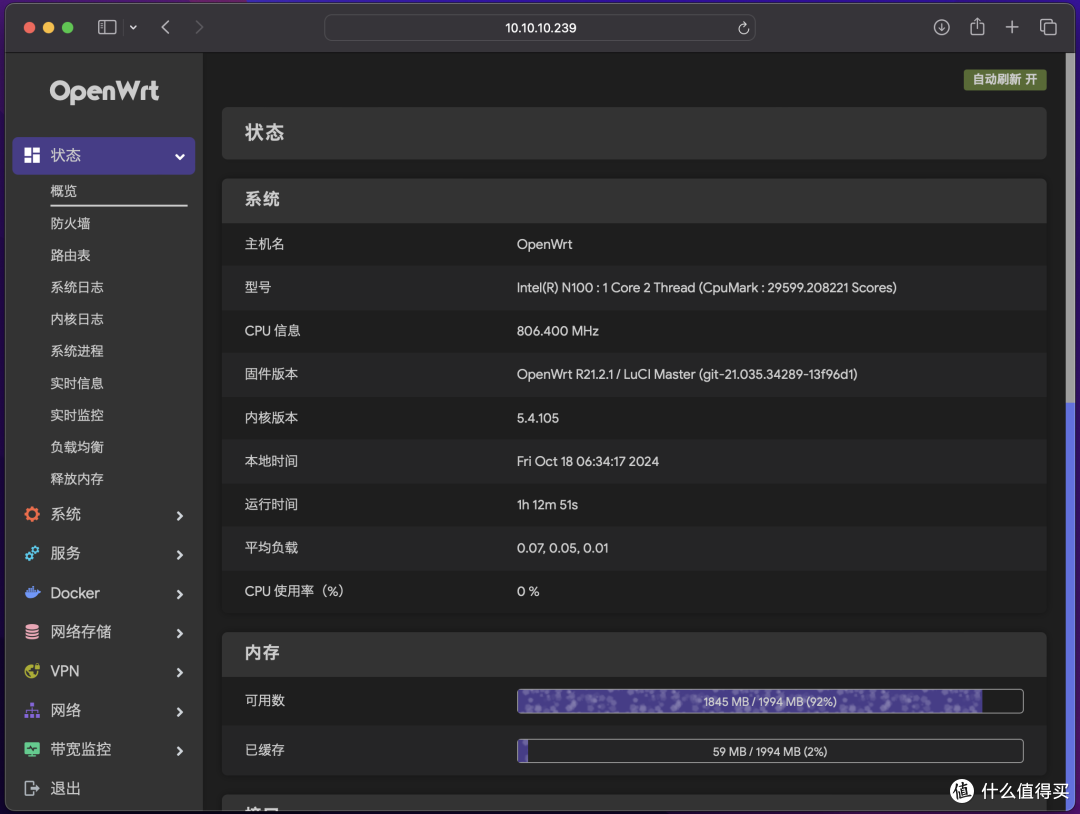
Task: Open 系统日志 in the sidebar
Action: point(76,287)
